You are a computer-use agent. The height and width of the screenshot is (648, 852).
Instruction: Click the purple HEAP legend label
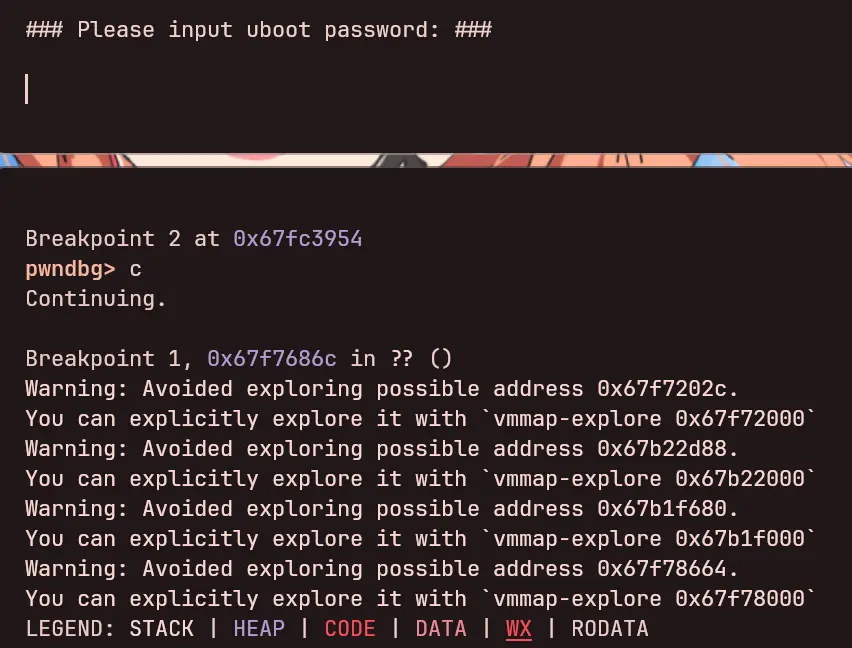tap(258, 629)
